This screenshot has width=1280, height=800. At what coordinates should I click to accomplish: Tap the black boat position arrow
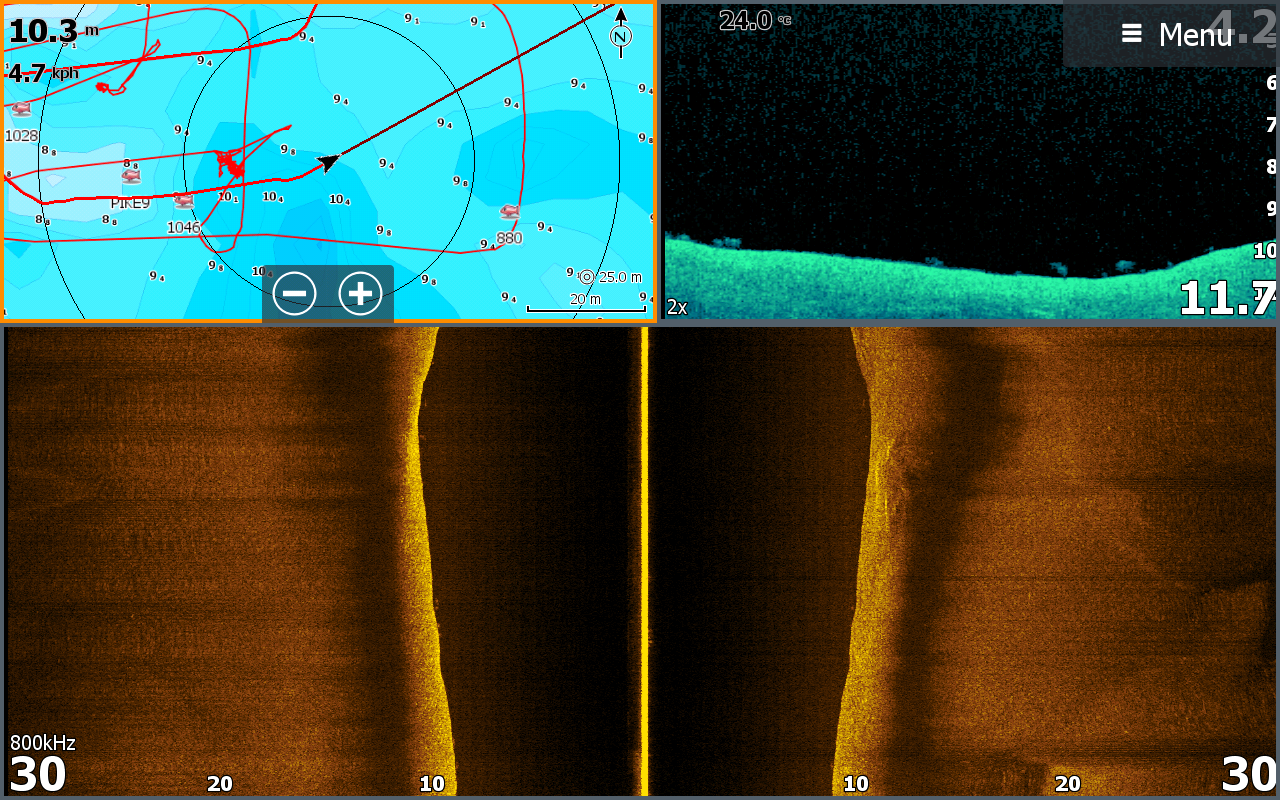328,162
